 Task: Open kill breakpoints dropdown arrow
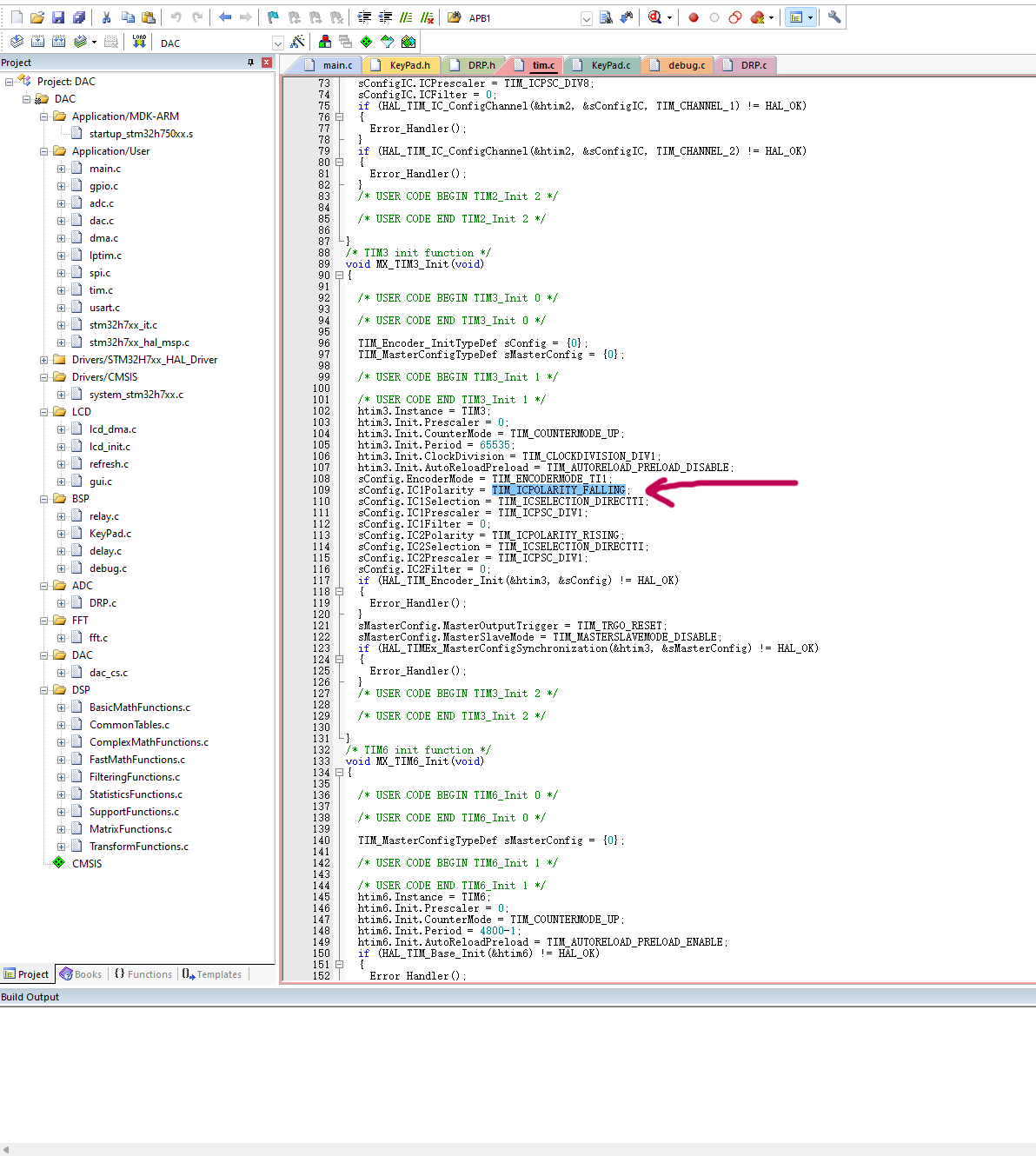[771, 17]
